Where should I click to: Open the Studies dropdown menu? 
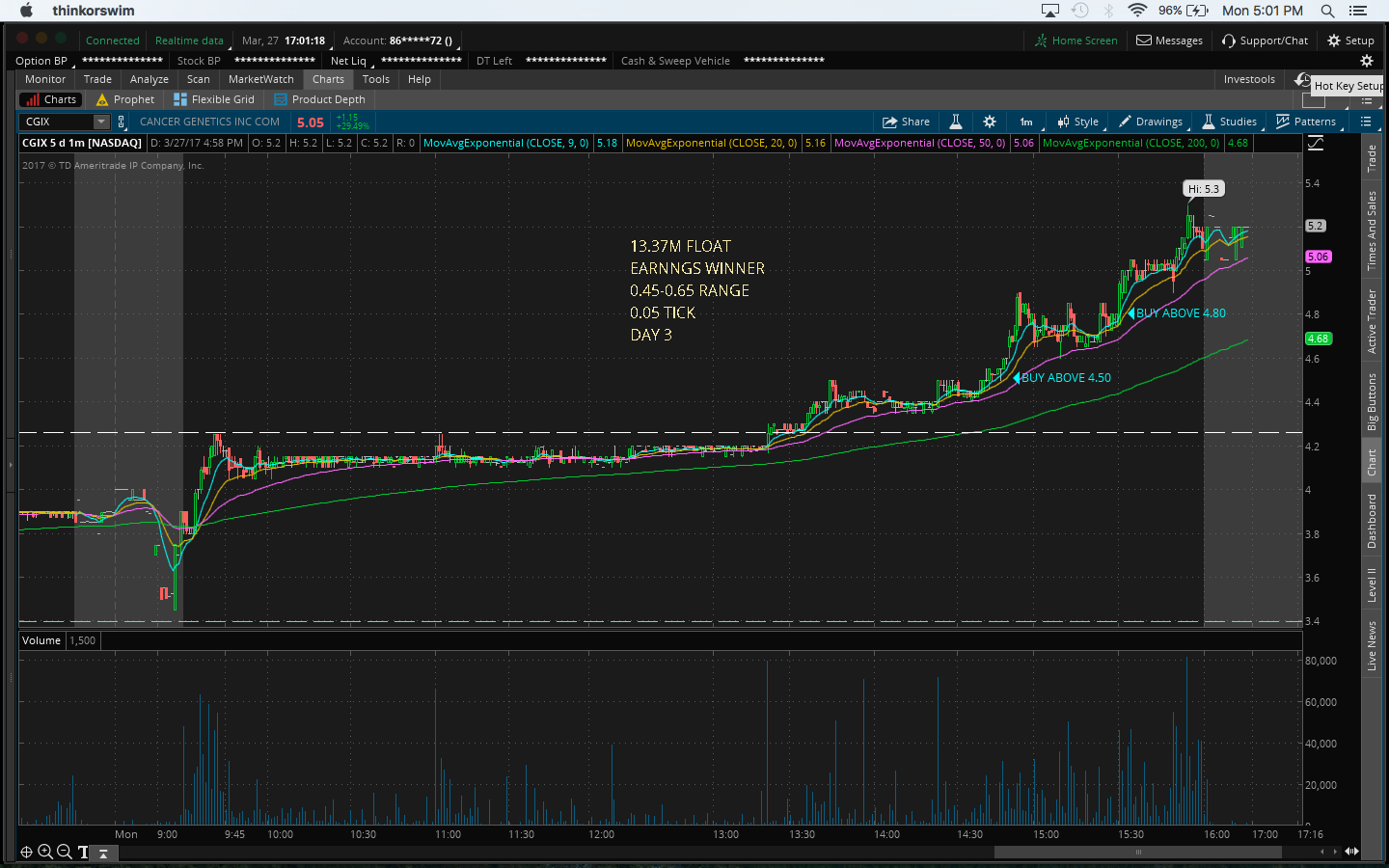coord(1229,122)
